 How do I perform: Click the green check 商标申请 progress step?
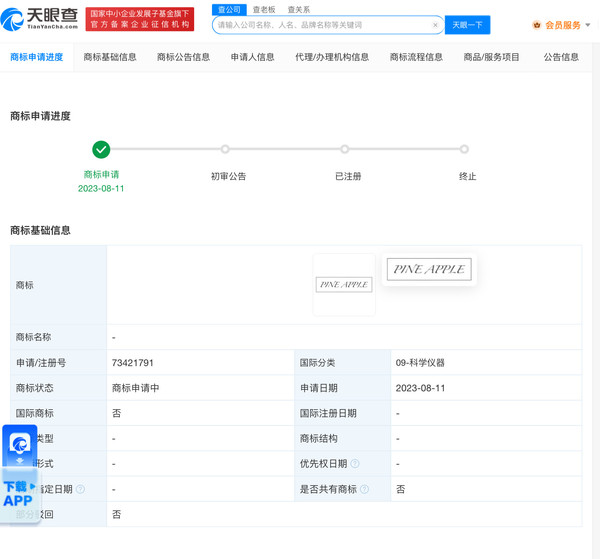(x=101, y=149)
